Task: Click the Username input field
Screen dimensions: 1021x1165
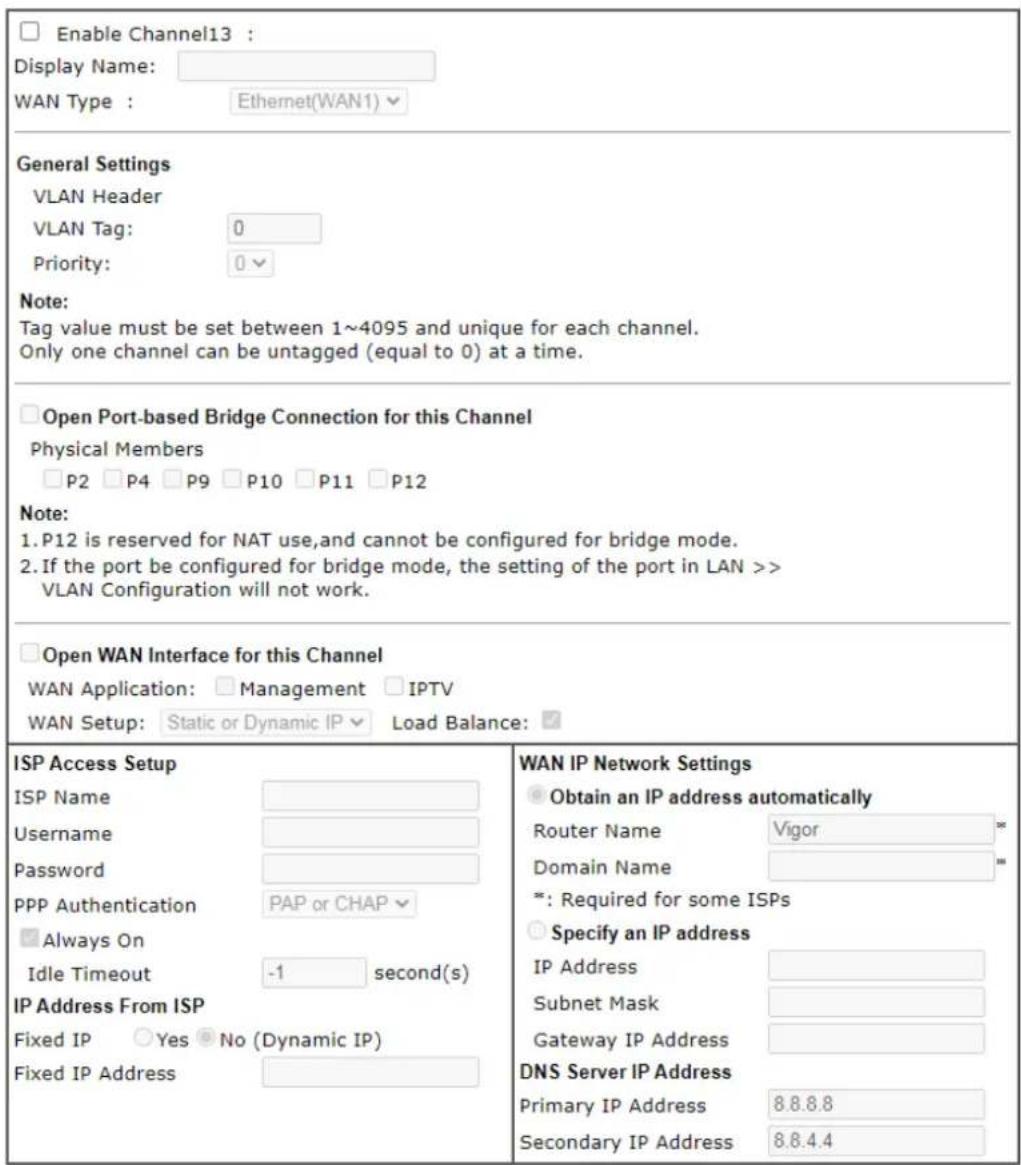Action: 370,832
